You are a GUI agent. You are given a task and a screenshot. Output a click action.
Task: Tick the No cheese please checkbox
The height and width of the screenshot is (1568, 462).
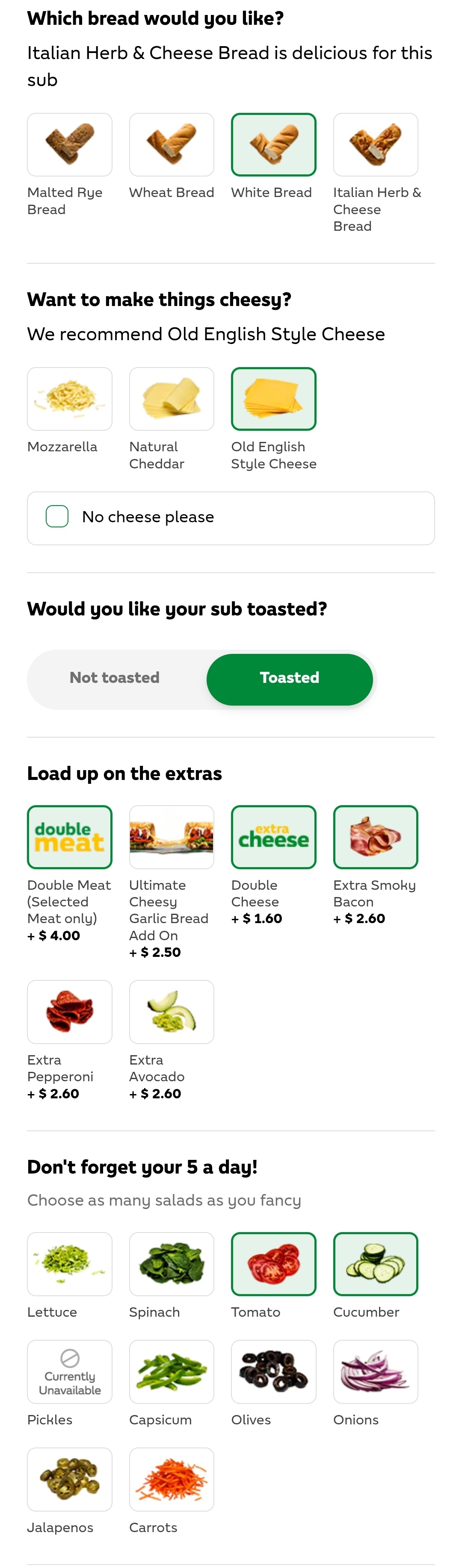tap(57, 516)
